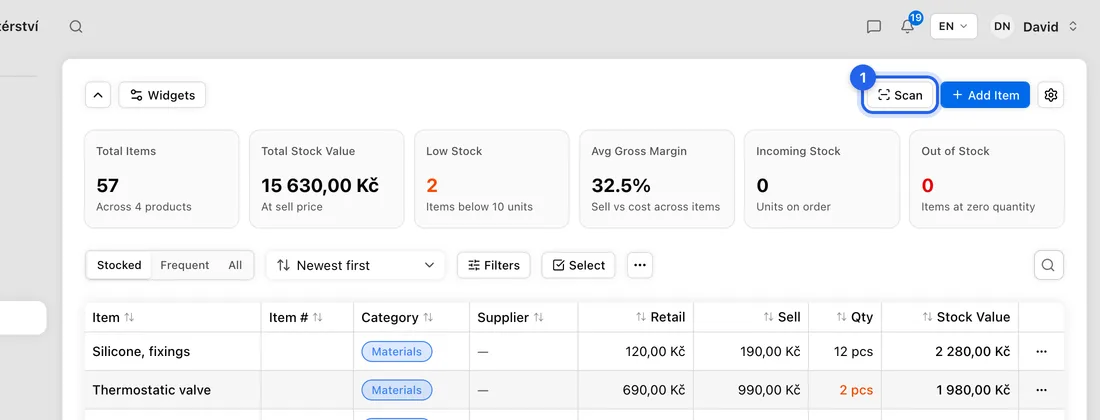Open the chat messages icon
This screenshot has height=420, width=1100.
coord(873,27)
